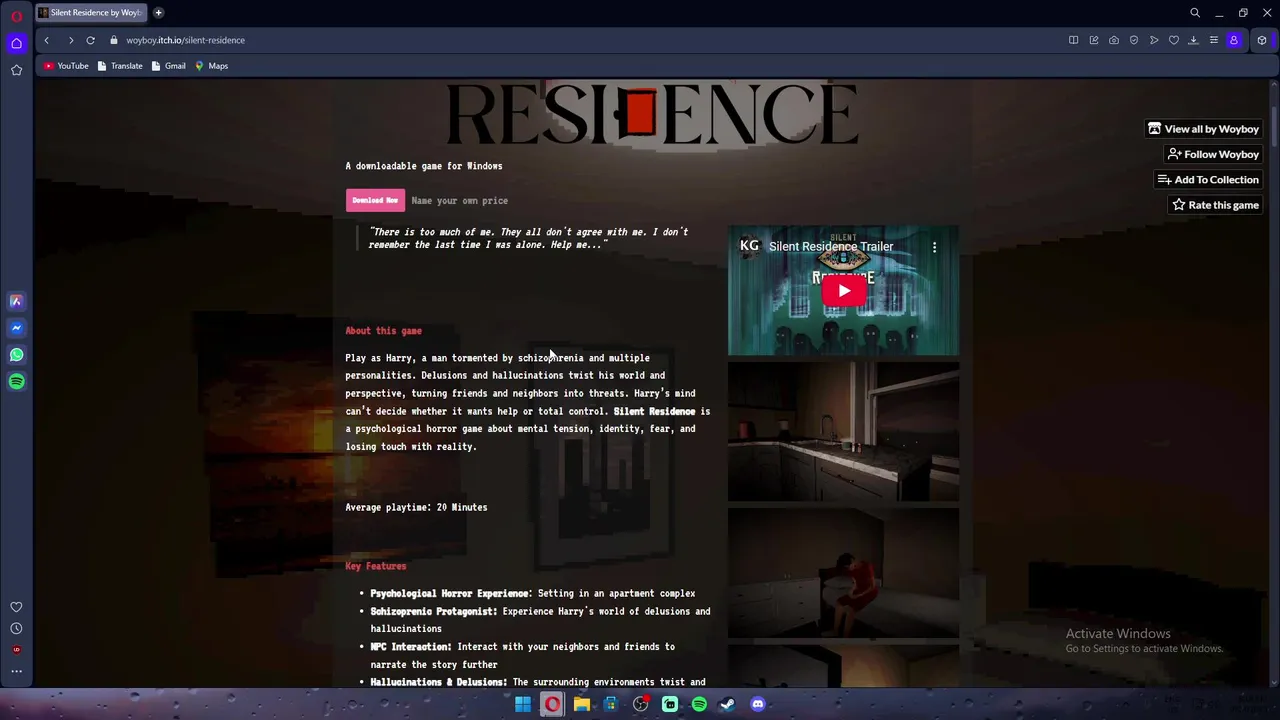The image size is (1280, 720).
Task: Search open tabs magnifier icon
Action: point(1194,13)
